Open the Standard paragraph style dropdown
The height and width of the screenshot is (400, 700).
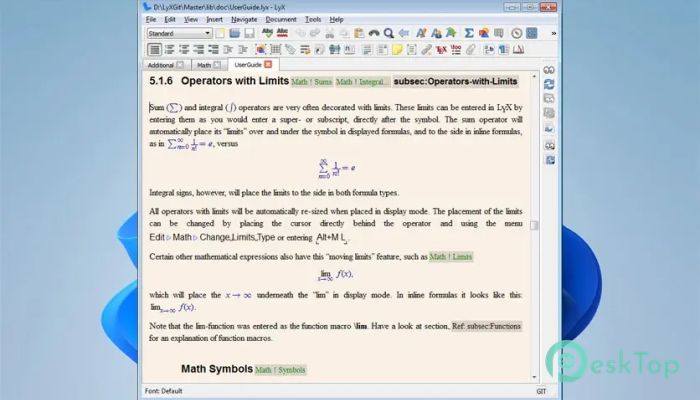coord(179,33)
